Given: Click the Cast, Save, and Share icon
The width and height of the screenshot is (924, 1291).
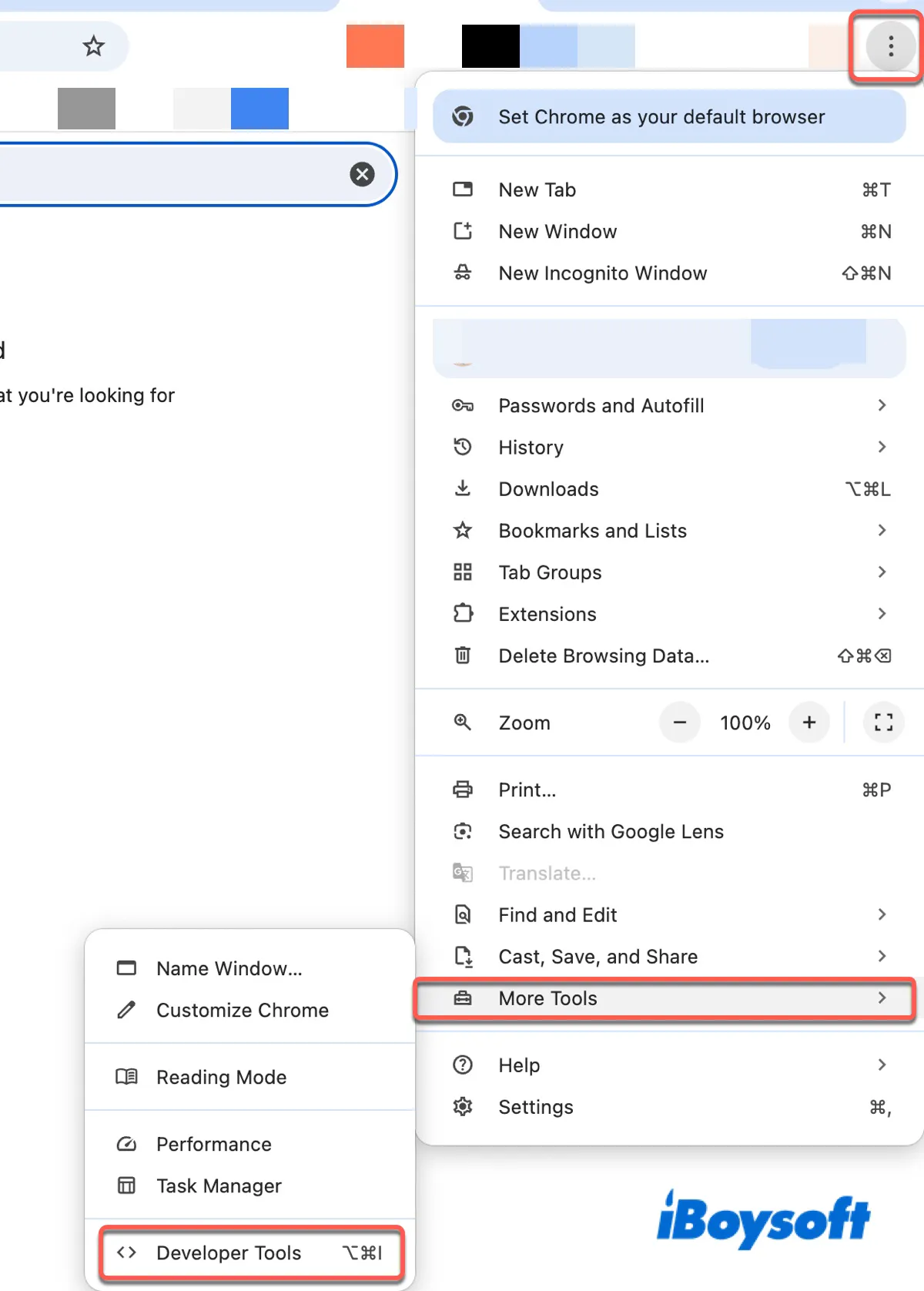Looking at the screenshot, I should 463,956.
